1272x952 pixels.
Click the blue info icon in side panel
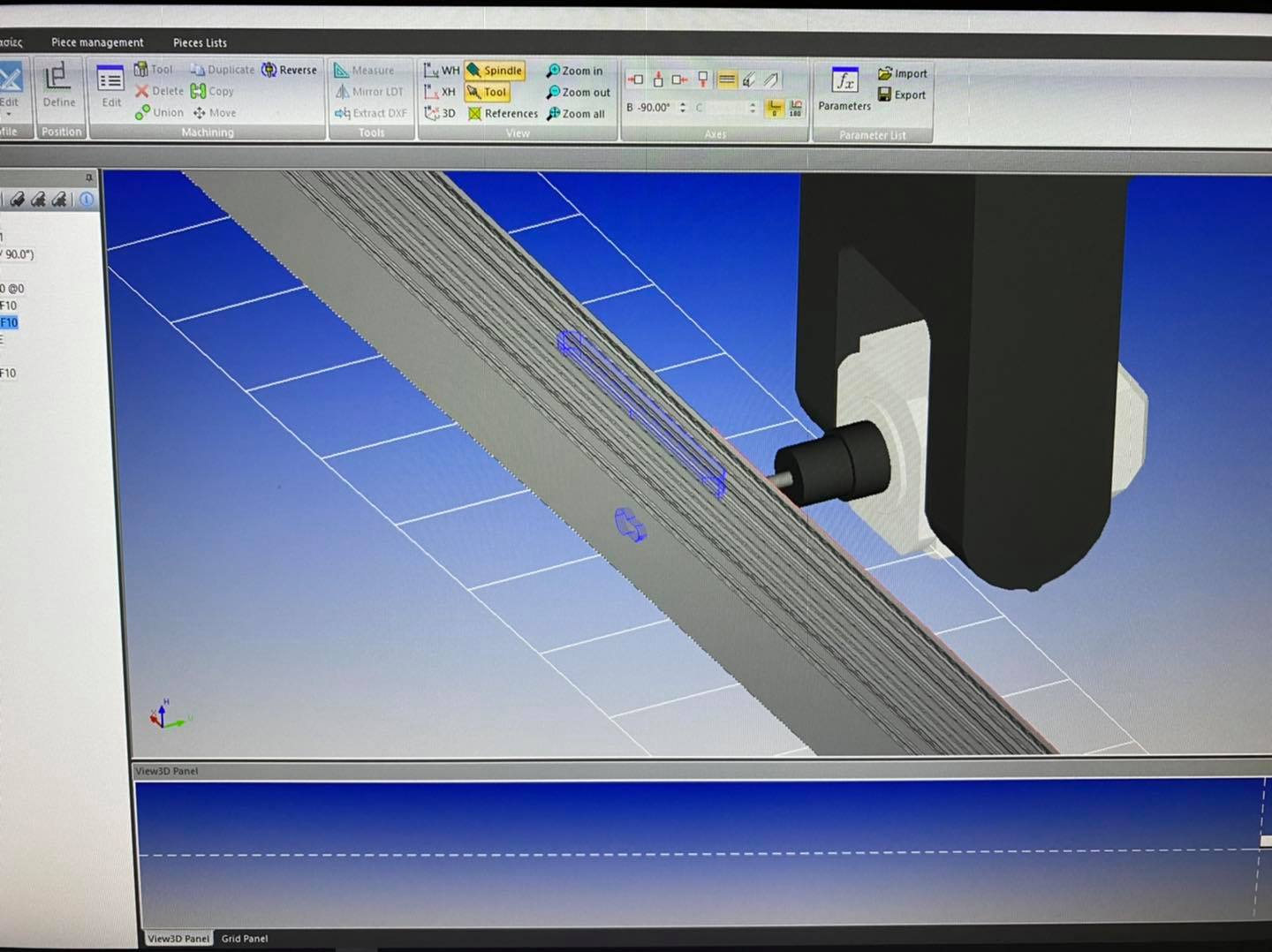pos(87,200)
